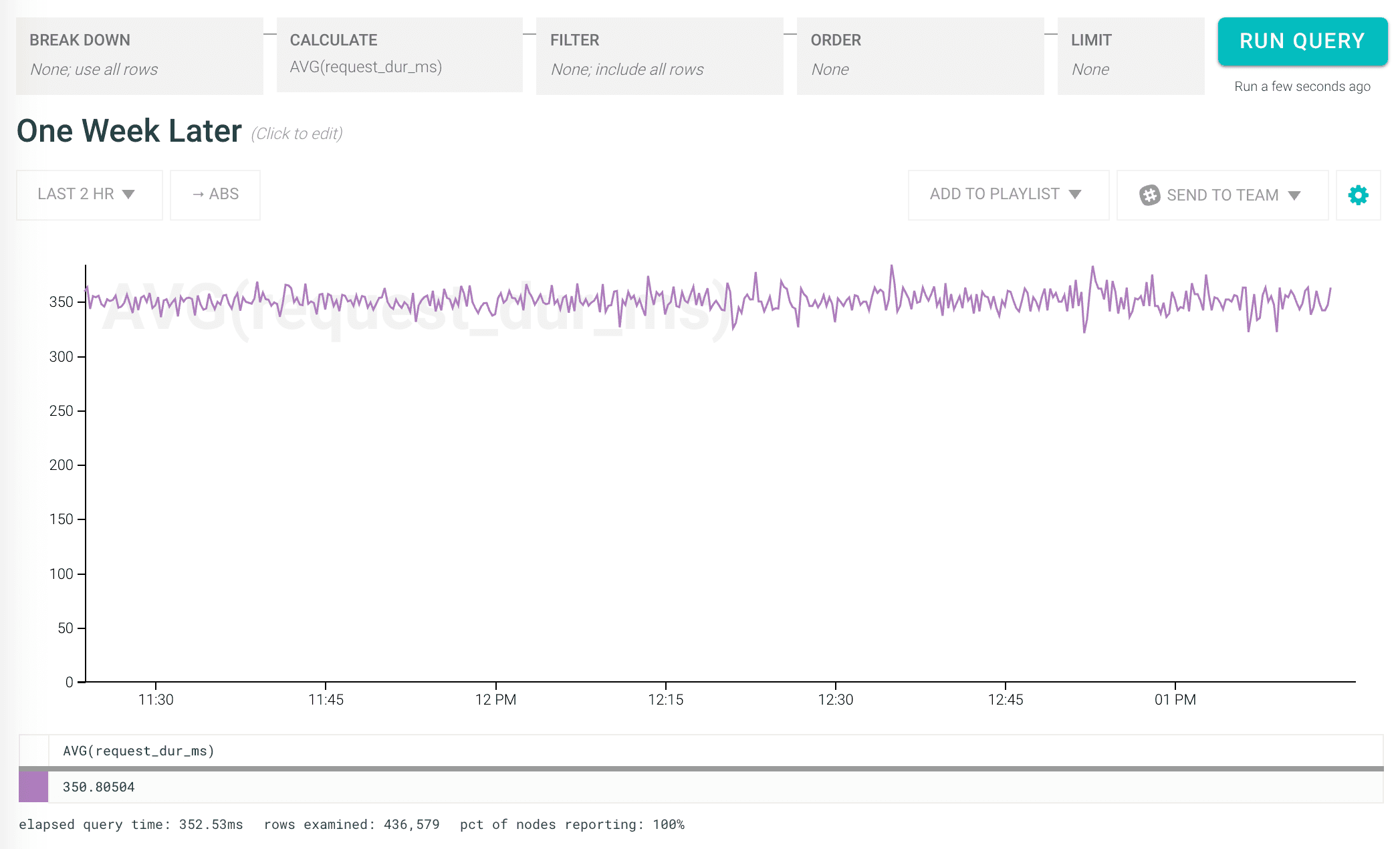Open the gear settings icon
1400x849 pixels.
(x=1358, y=195)
